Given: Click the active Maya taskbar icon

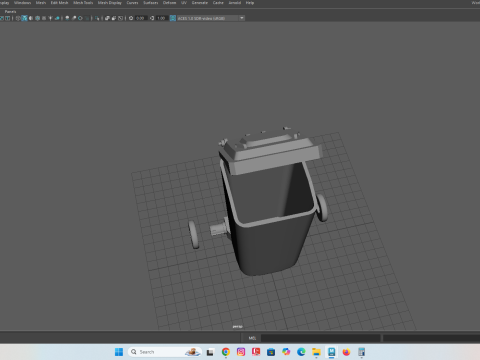Looking at the screenshot, I should 331,352.
